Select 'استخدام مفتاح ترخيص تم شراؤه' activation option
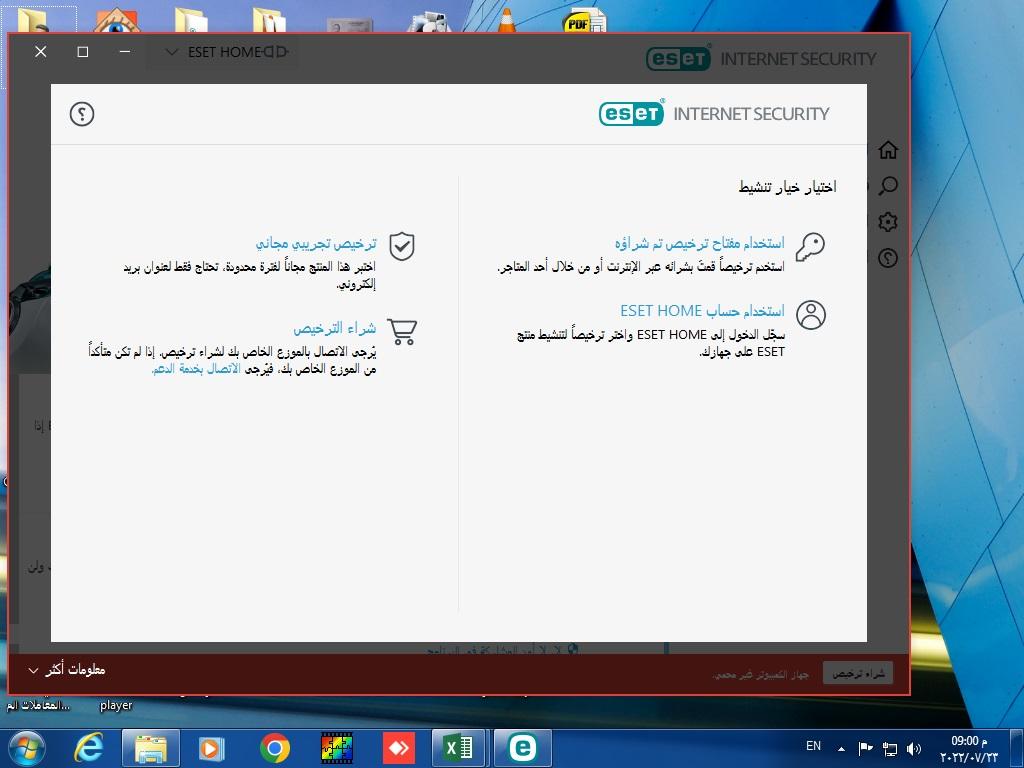Image resolution: width=1024 pixels, height=768 pixels. [699, 244]
